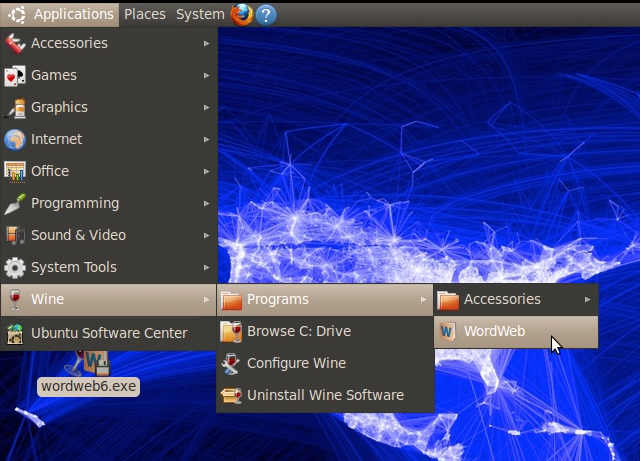Screen dimensions: 641x461
Task: Click the WordWeb W icon
Action: (448, 331)
